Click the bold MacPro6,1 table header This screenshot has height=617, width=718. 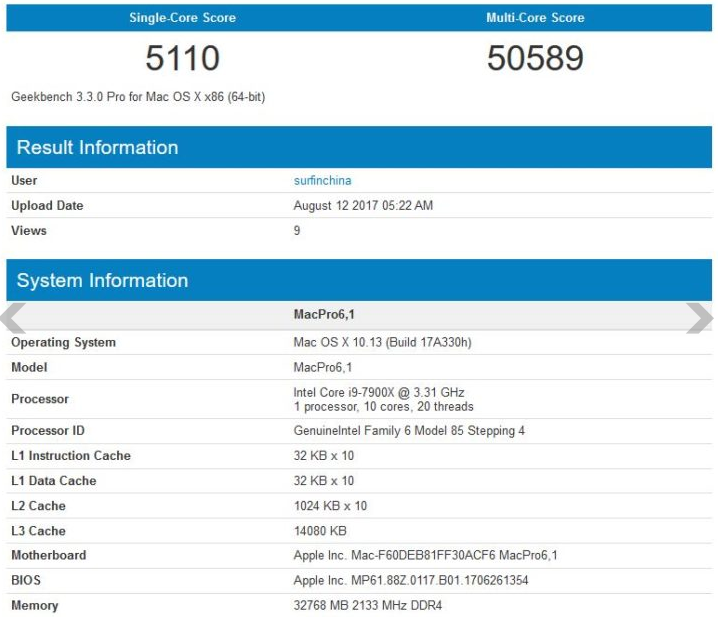point(324,314)
